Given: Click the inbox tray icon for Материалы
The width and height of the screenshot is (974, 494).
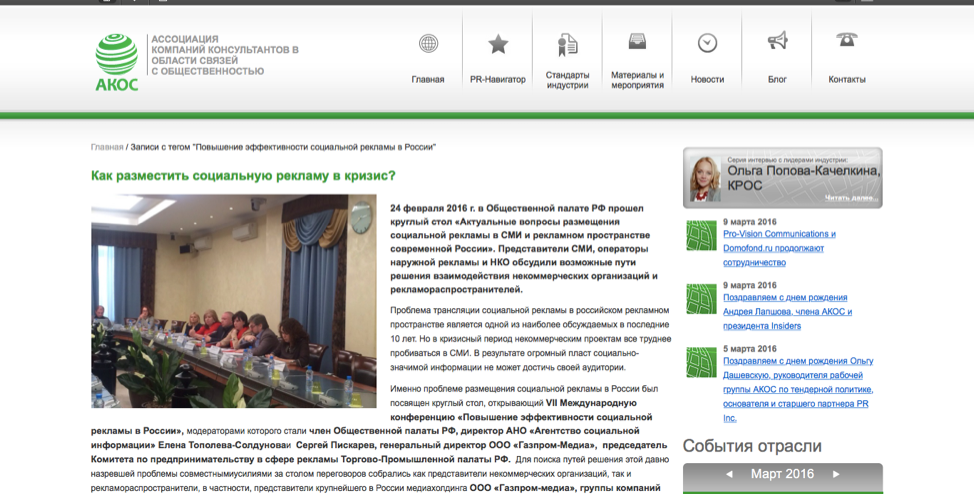Looking at the screenshot, I should coord(637,42).
